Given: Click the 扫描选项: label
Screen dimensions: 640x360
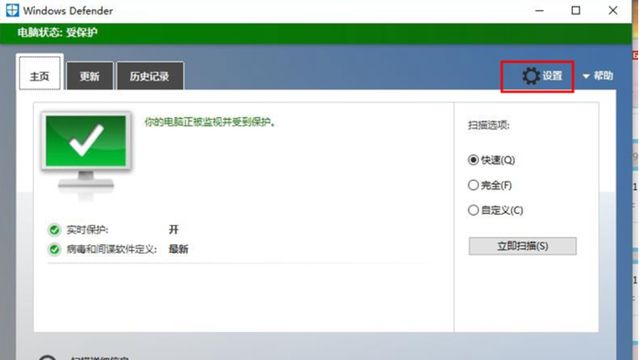Looking at the screenshot, I should pyautogui.click(x=489, y=125).
